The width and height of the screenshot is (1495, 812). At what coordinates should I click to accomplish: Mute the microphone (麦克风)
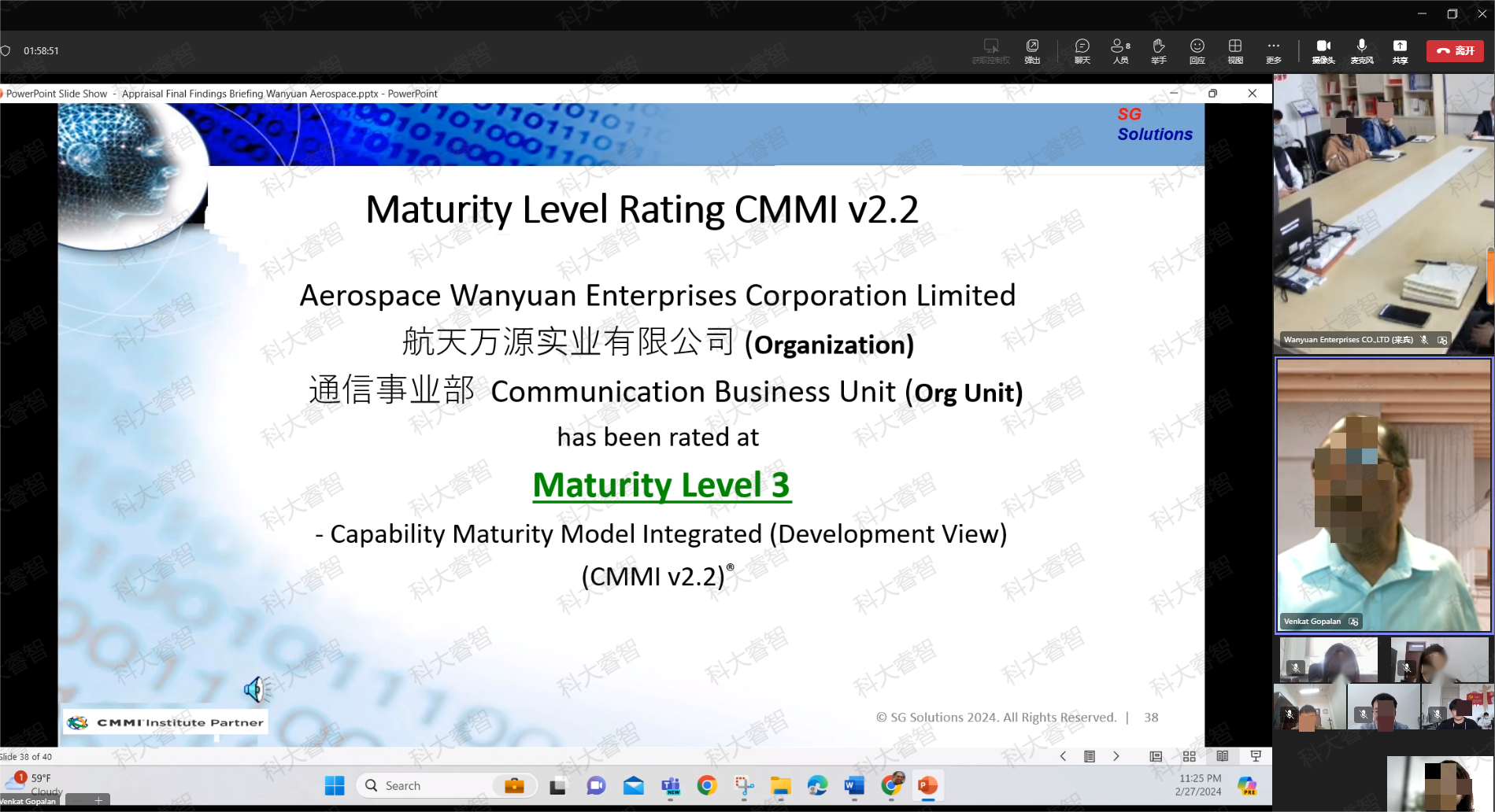click(x=1361, y=51)
